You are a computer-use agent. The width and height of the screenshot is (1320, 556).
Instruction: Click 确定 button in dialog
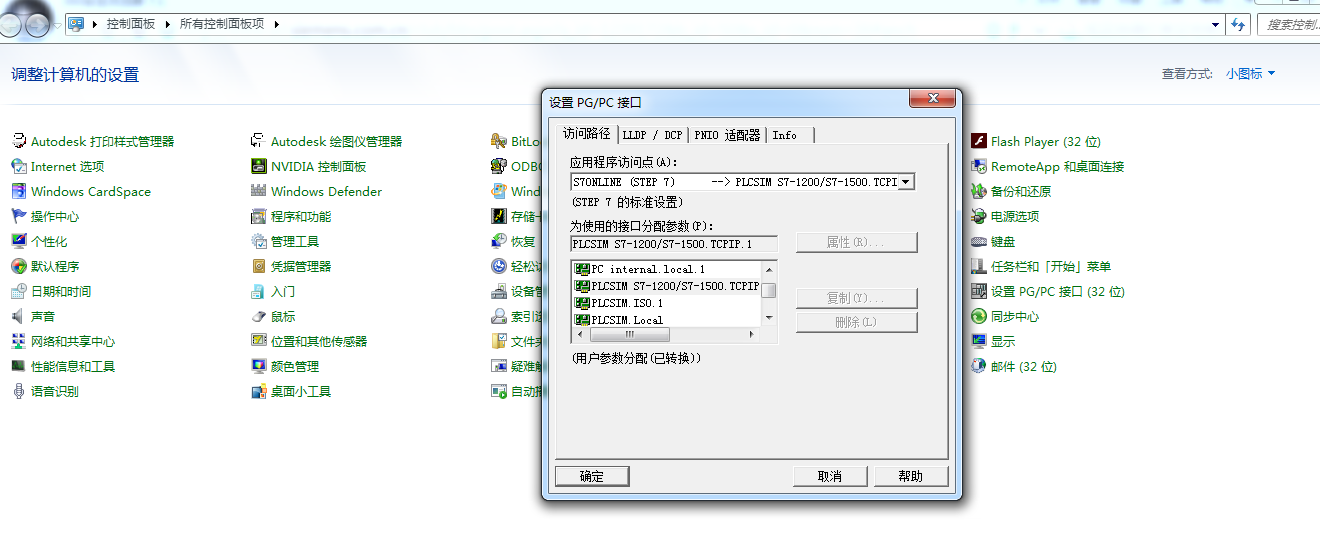[592, 476]
